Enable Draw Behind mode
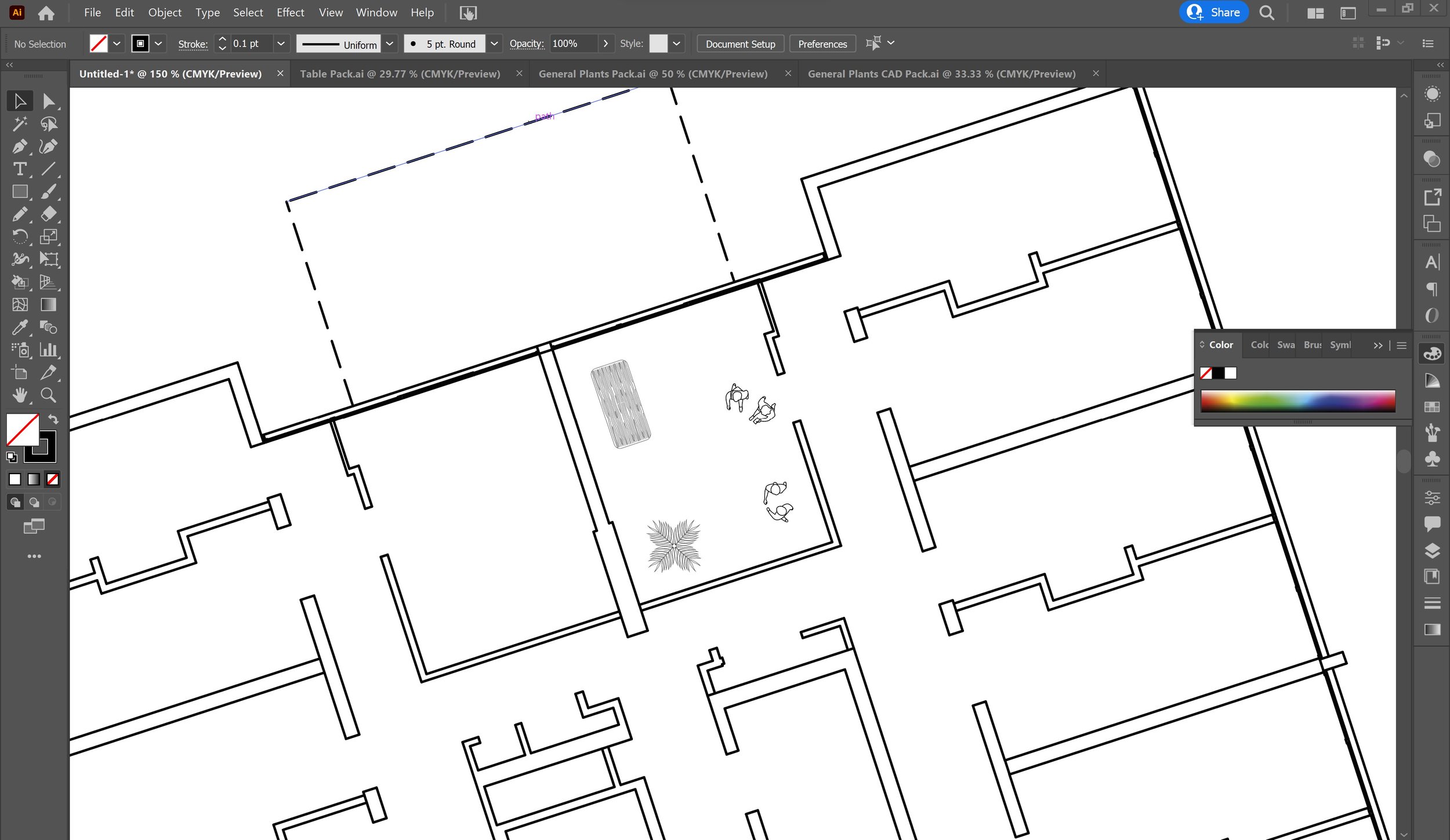This screenshot has width=1450, height=840. [34, 502]
